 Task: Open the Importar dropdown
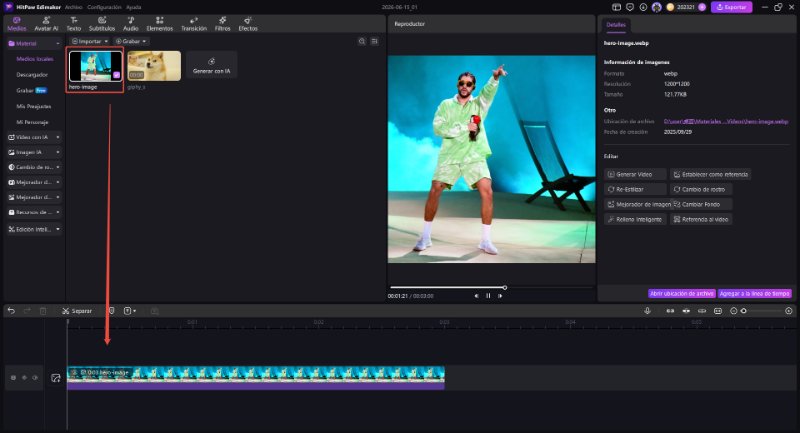(x=90, y=41)
